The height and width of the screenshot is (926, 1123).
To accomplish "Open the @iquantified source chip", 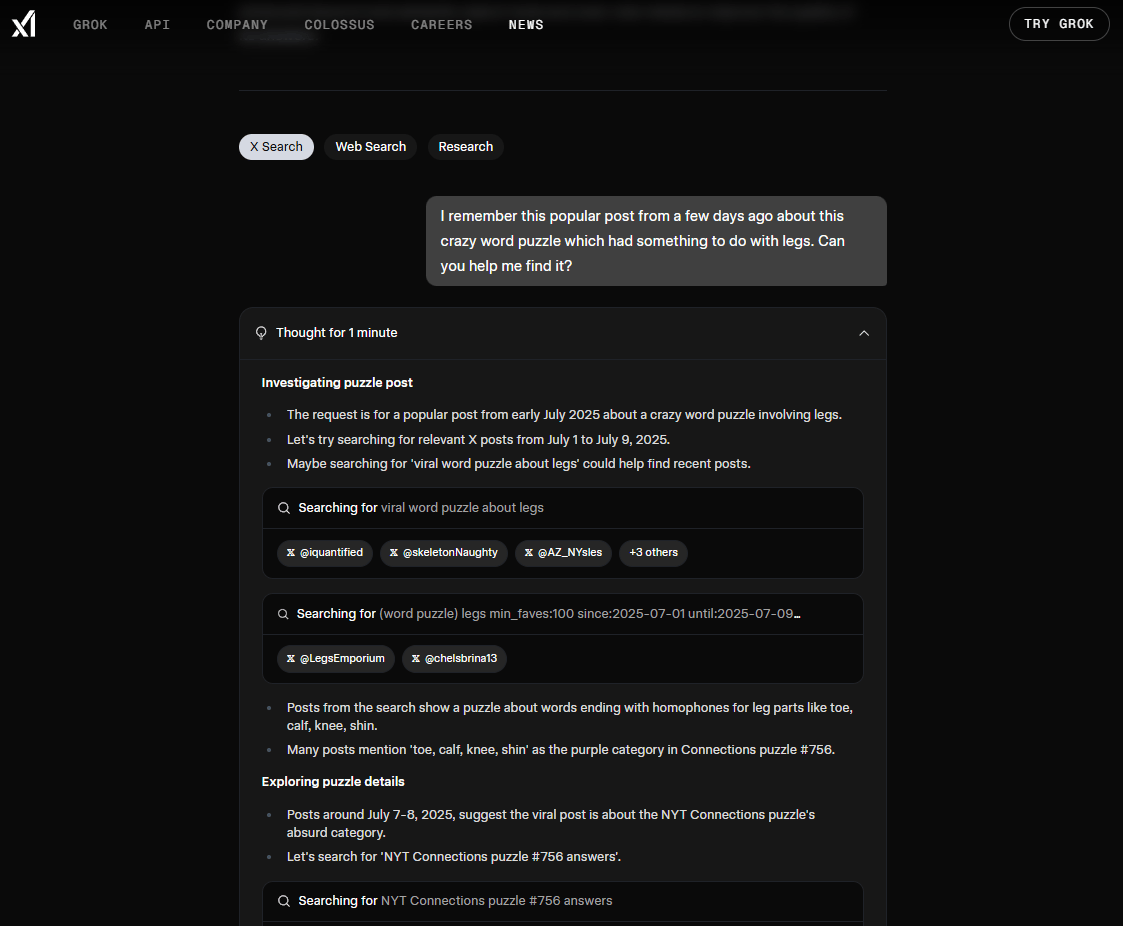I will [x=325, y=553].
